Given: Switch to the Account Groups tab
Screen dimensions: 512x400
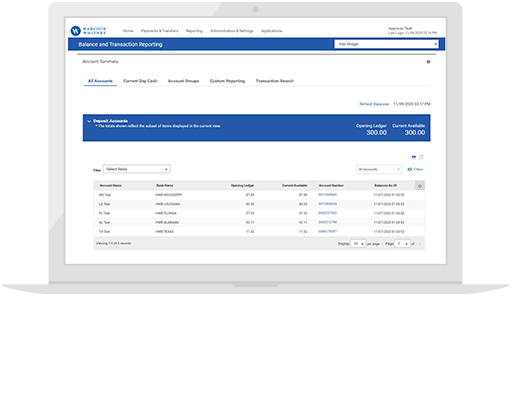Looking at the screenshot, I should [x=183, y=81].
